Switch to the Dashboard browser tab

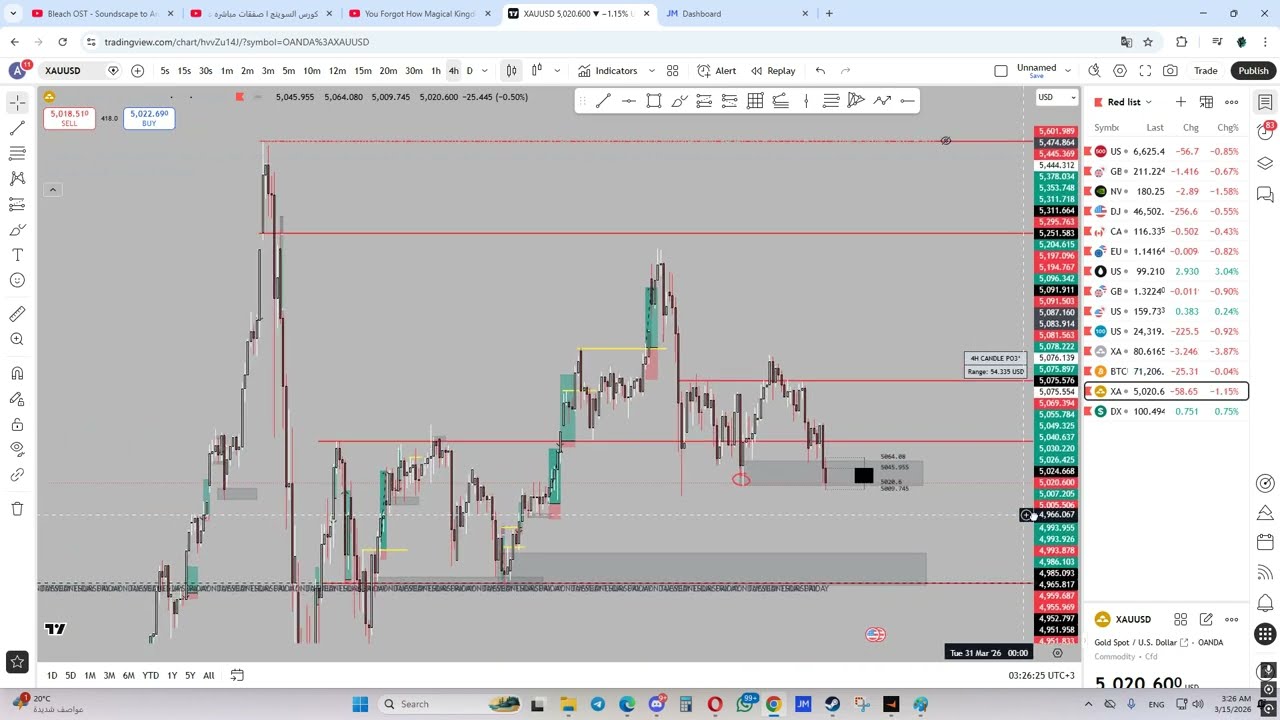735,14
